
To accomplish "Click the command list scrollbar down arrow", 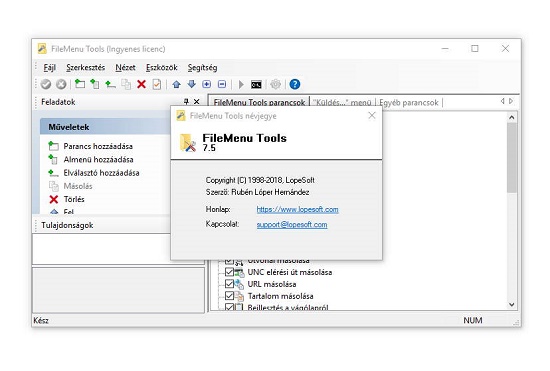I will (512, 305).
